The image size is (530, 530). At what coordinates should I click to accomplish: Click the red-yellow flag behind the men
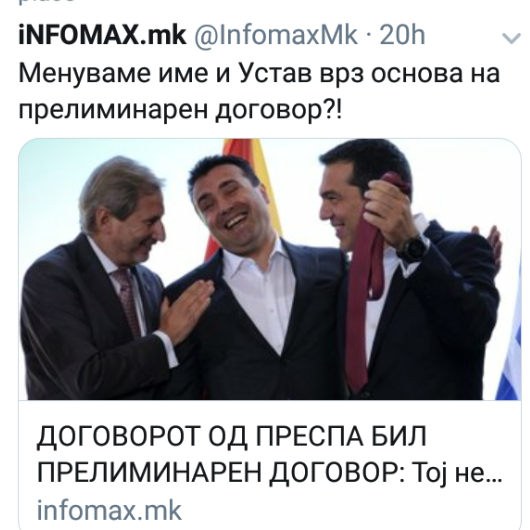tap(246, 189)
